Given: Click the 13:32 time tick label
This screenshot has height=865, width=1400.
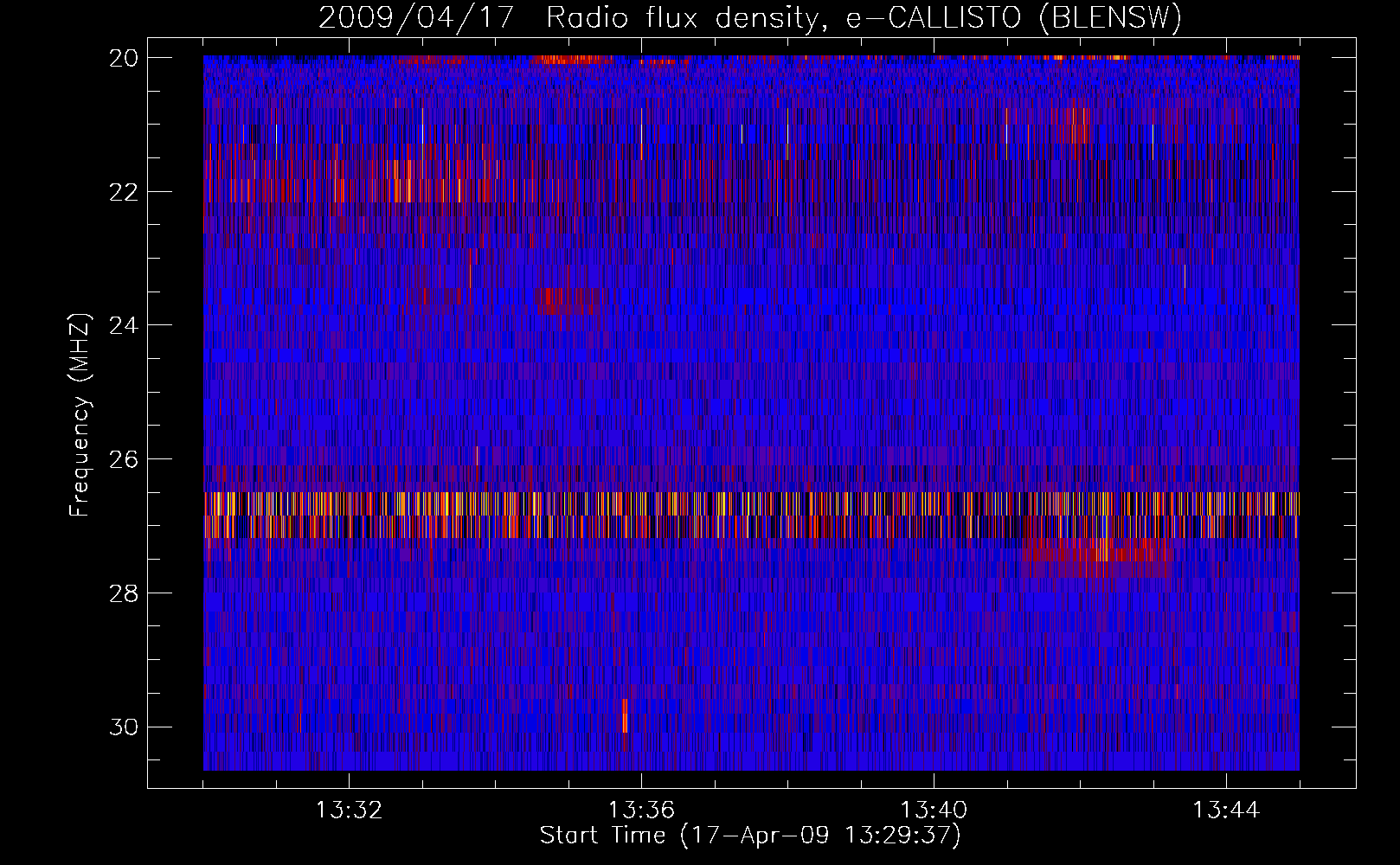Looking at the screenshot, I should point(350,811).
